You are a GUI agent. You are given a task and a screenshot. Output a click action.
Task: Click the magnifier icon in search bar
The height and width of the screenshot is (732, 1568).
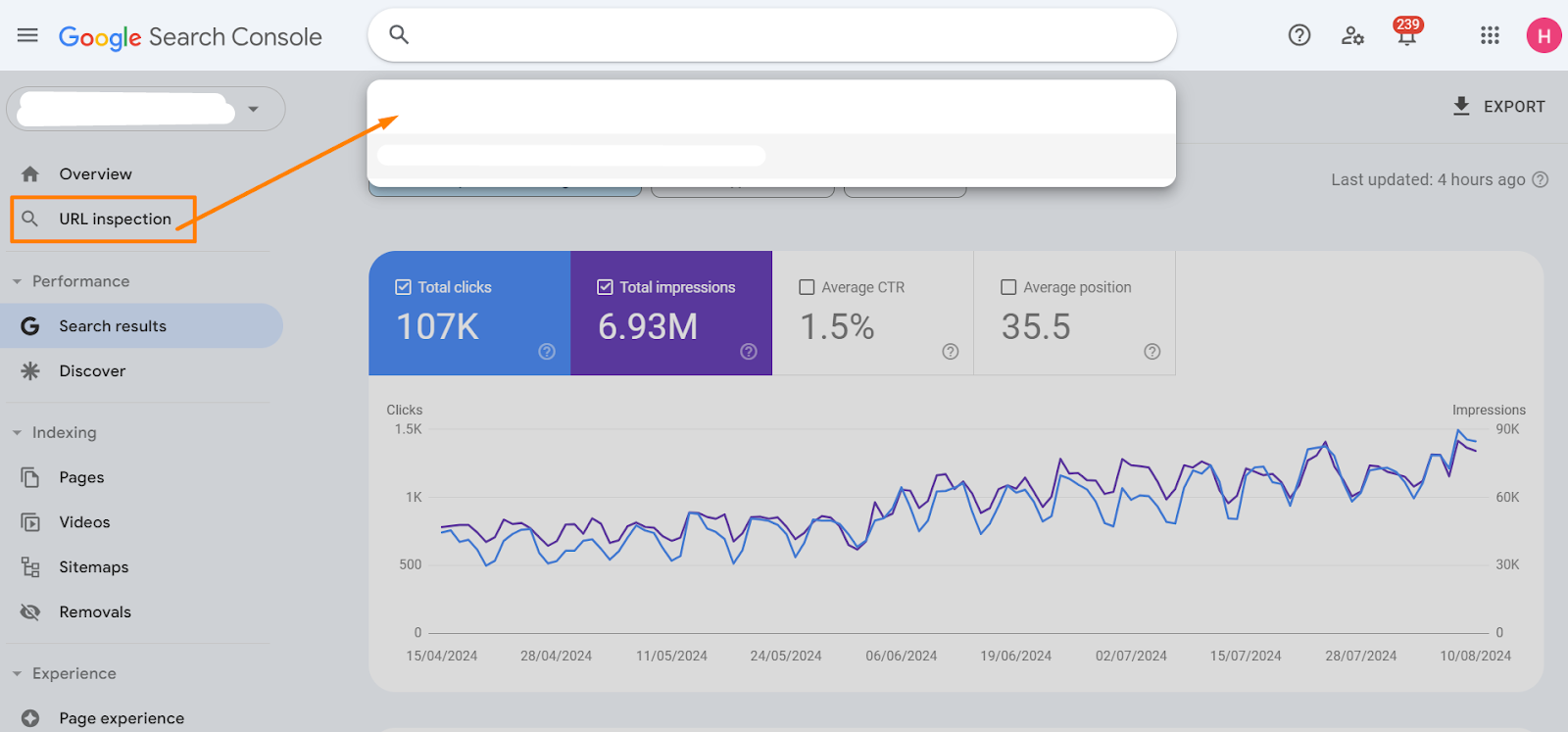399,34
